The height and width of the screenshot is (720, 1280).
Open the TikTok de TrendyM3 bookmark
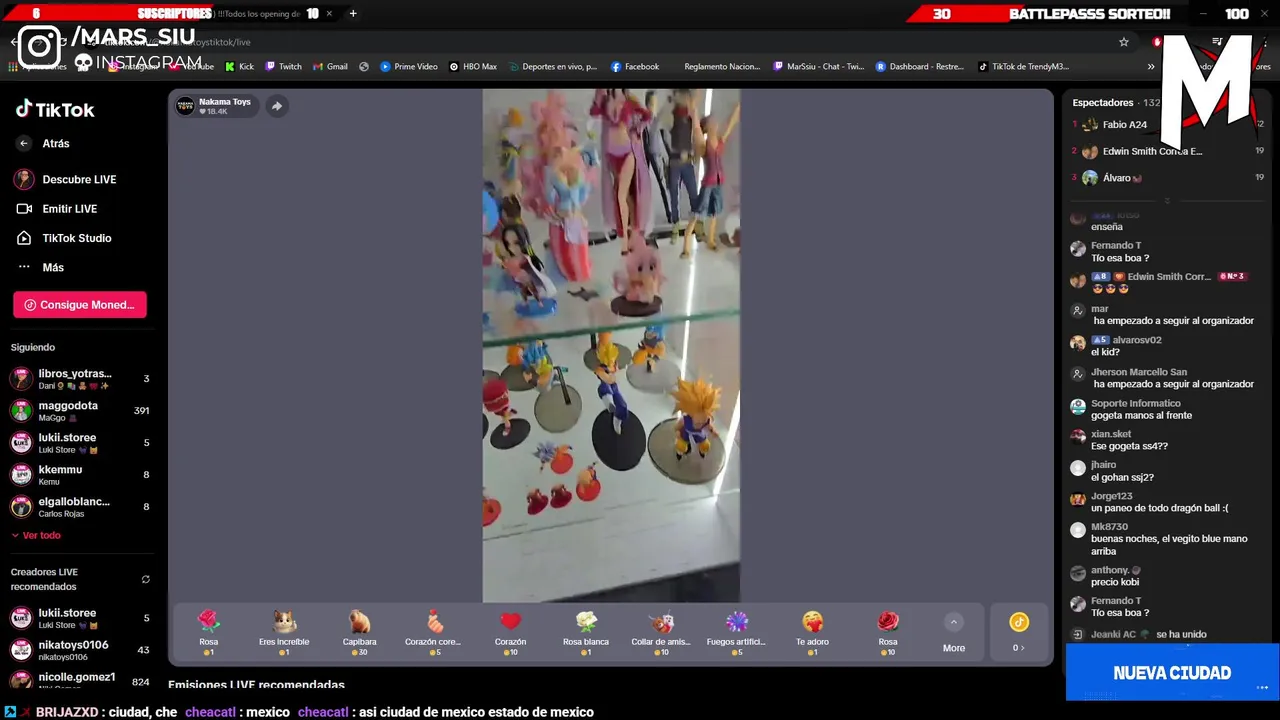pyautogui.click(x=1023, y=67)
